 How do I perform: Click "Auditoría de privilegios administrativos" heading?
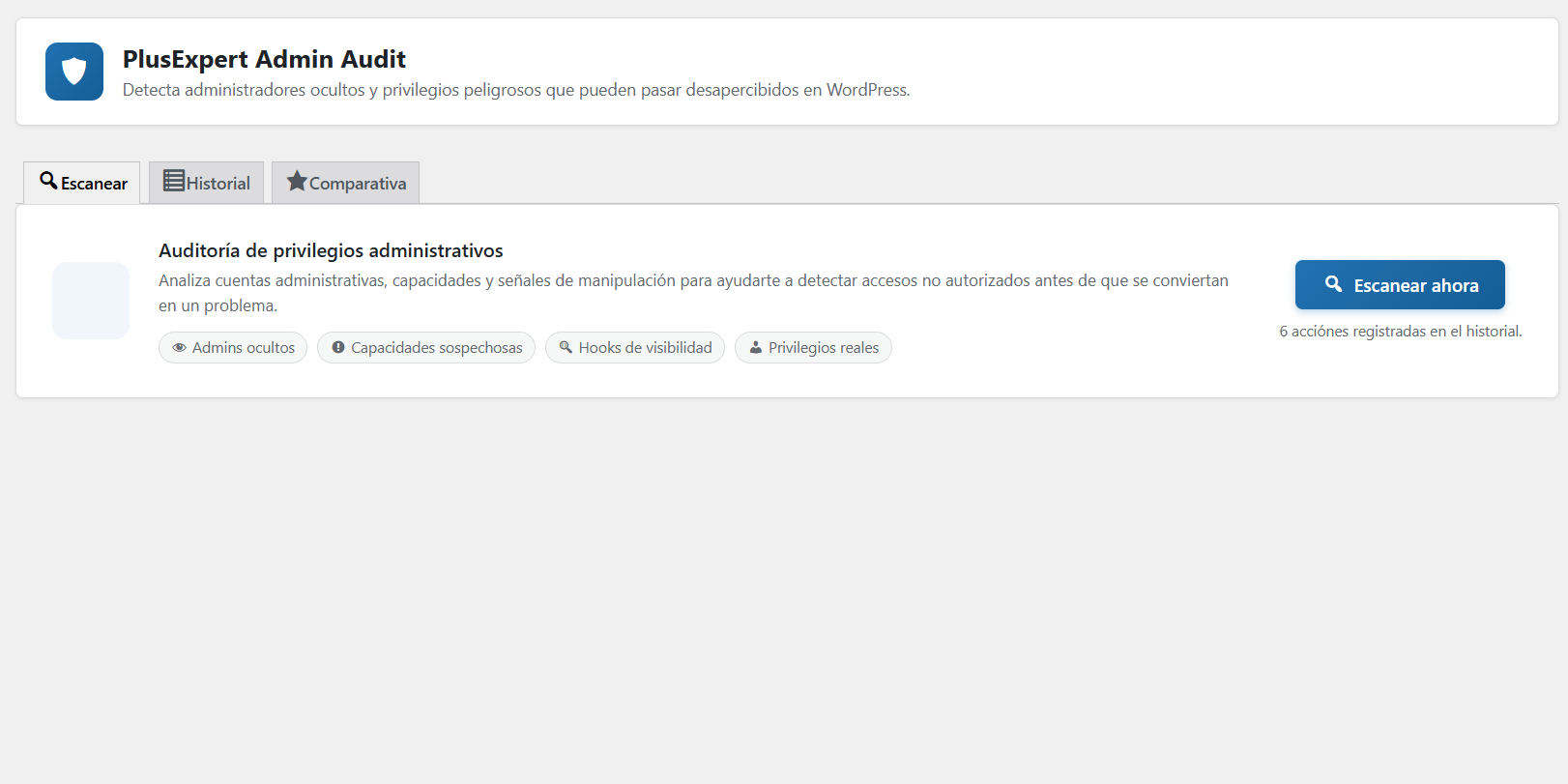tap(331, 250)
